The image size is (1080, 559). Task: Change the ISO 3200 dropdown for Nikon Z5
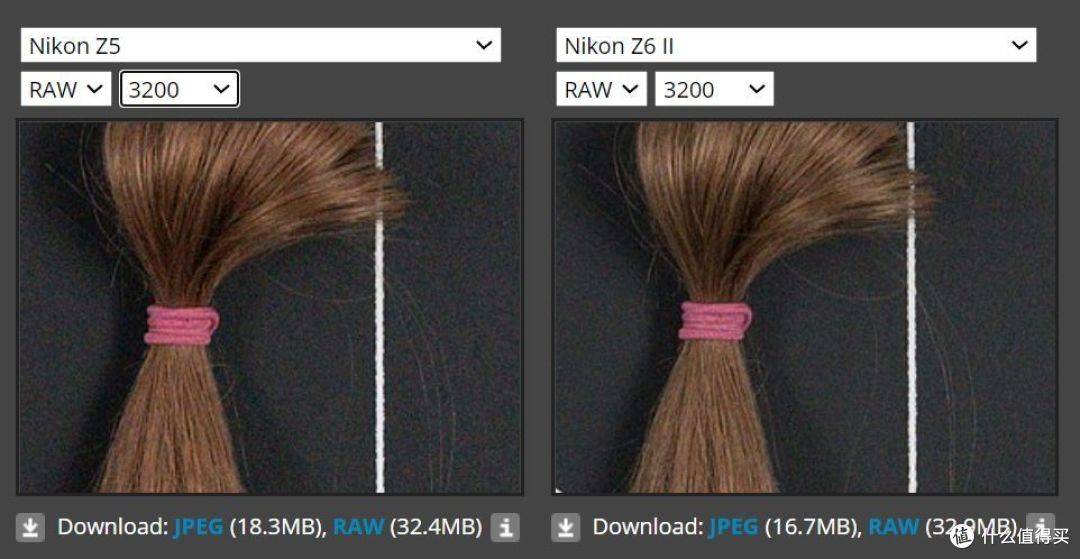pos(179,90)
